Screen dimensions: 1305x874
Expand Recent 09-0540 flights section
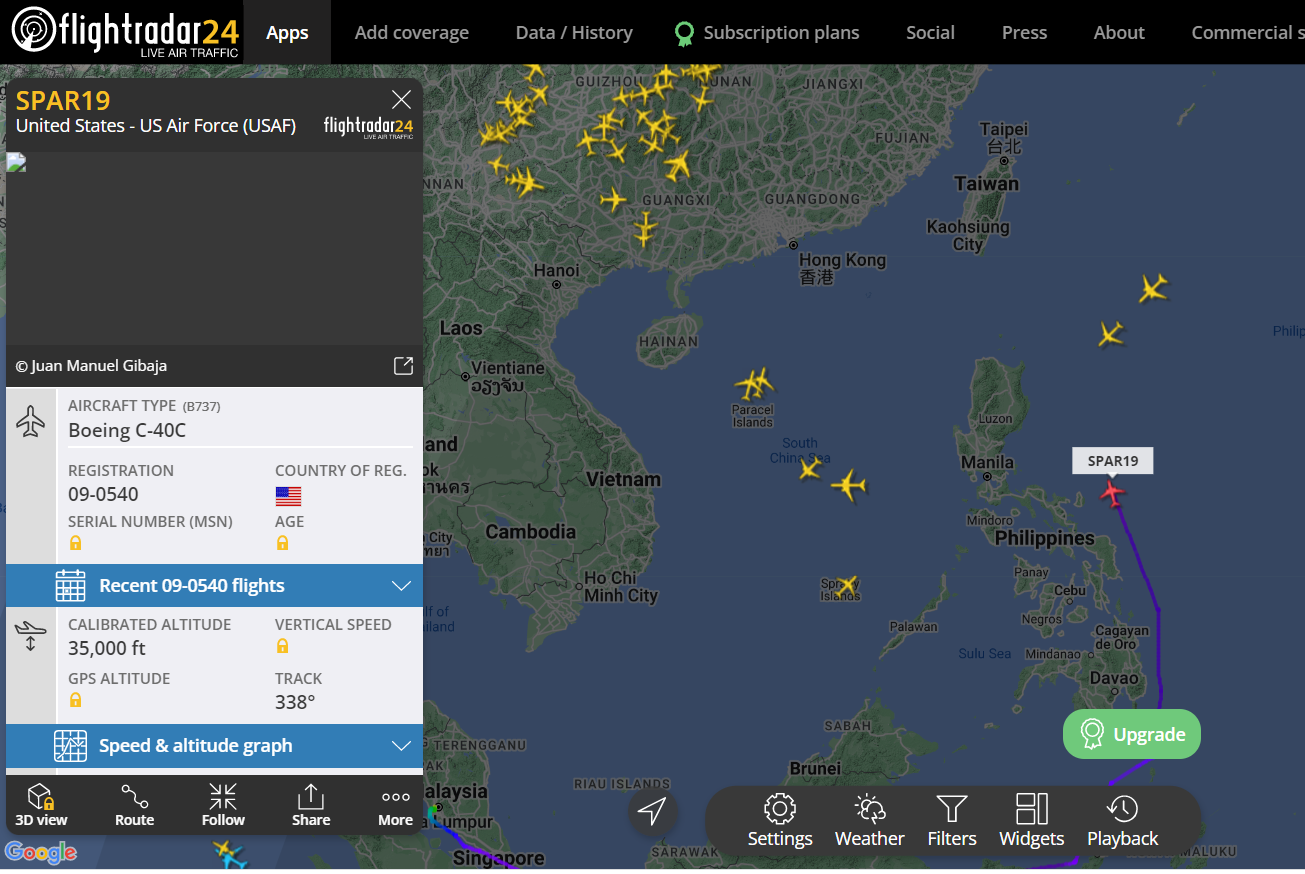pyautogui.click(x=214, y=586)
